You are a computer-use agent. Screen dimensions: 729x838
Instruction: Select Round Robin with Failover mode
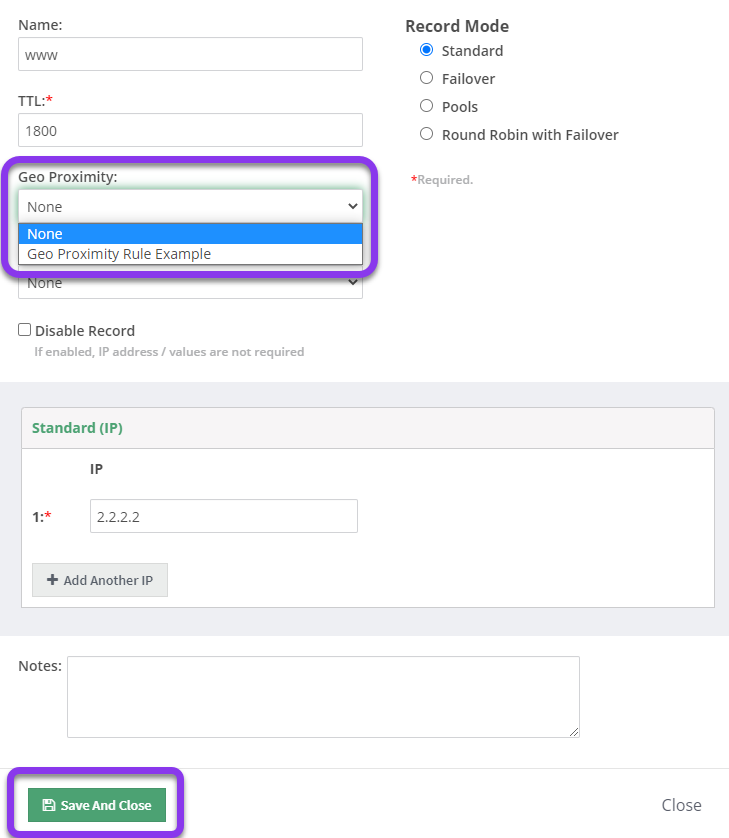click(426, 134)
